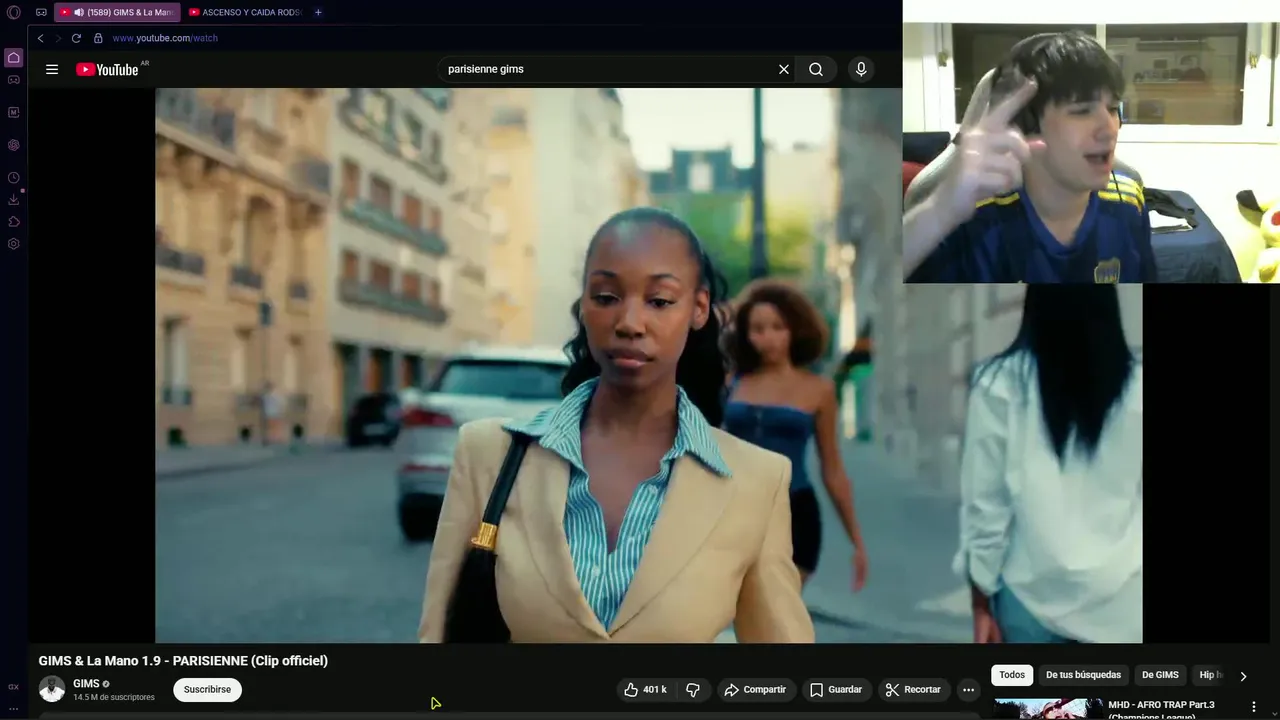Switch to the ASCENSO Y CAIDA tab
This screenshot has height=720, width=1280.
click(245, 12)
